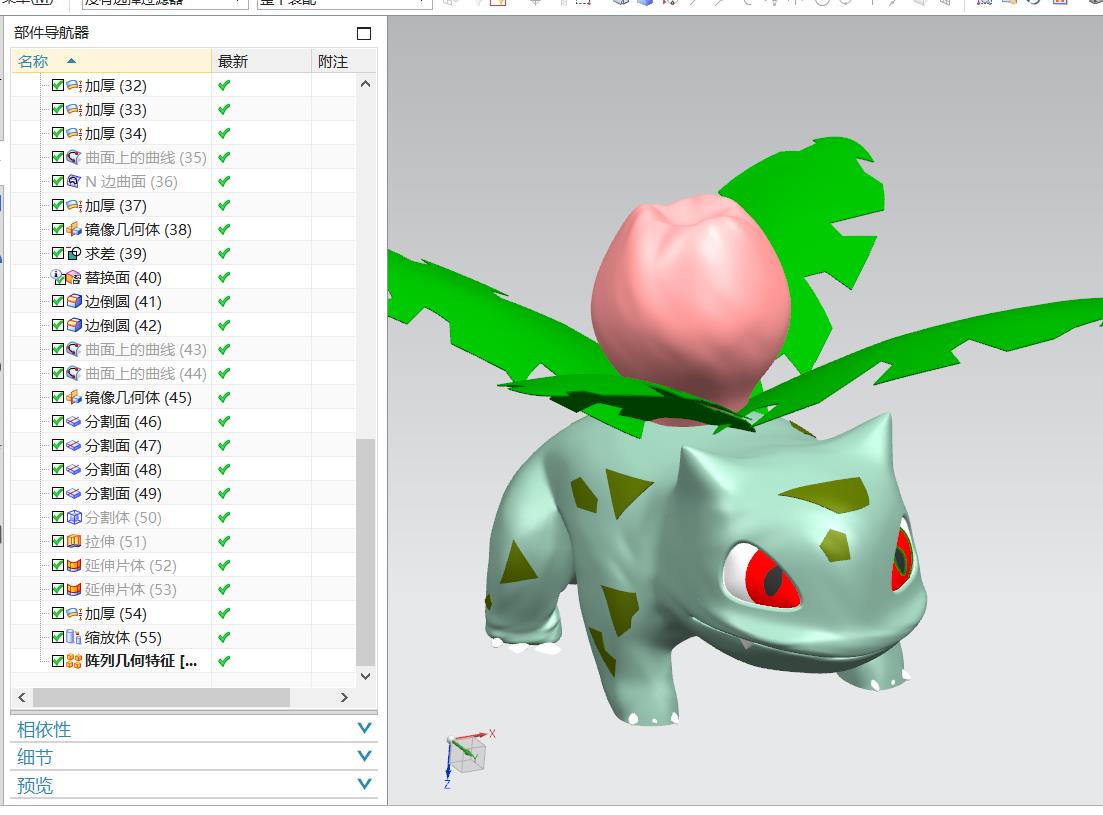The height and width of the screenshot is (815, 1103).
Task: Sort by the 名称 column header
Action: point(33,61)
